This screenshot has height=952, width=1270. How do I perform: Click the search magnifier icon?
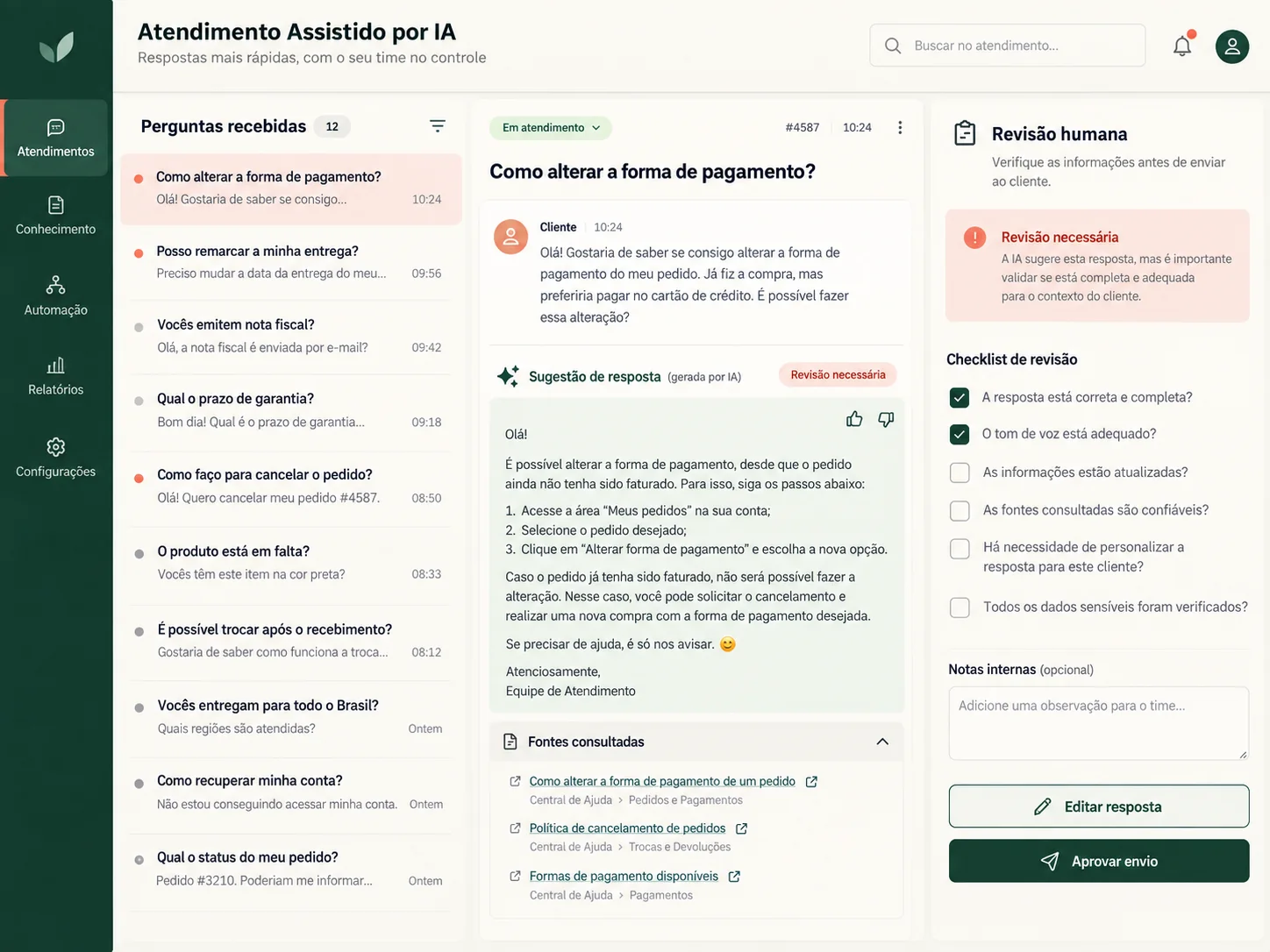pyautogui.click(x=893, y=46)
